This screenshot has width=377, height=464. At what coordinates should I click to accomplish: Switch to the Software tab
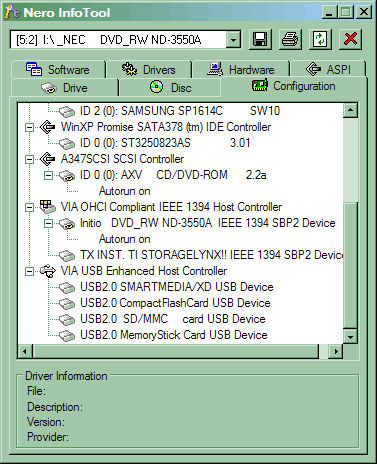pos(58,70)
